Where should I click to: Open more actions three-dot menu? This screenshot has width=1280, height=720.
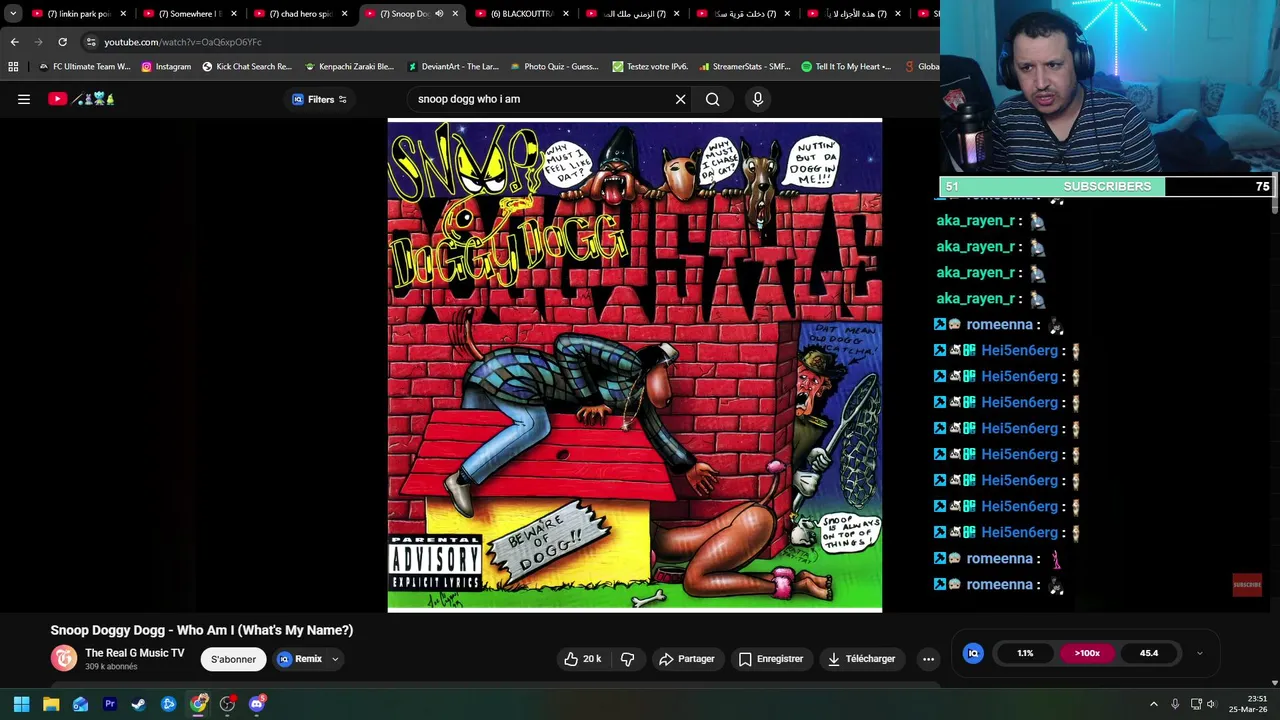point(928,659)
